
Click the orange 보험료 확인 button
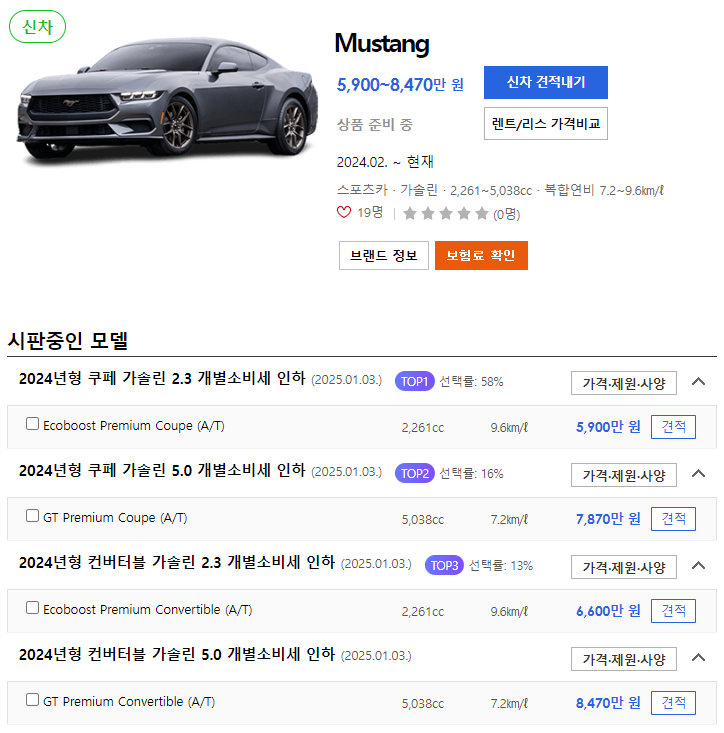point(481,255)
